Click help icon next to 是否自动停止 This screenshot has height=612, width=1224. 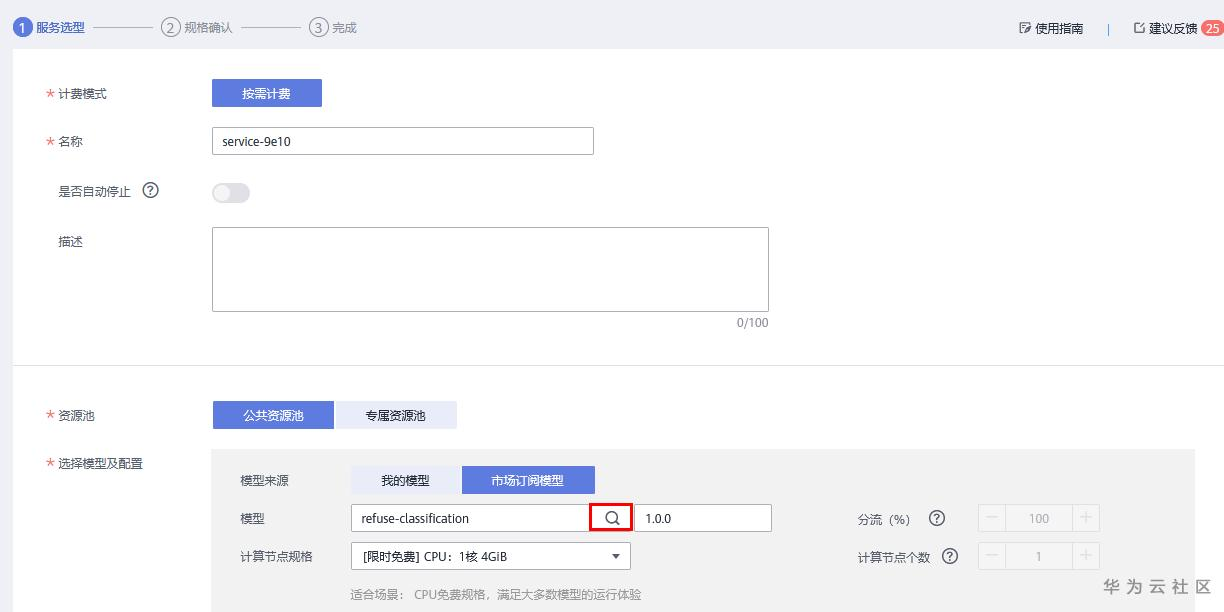[151, 190]
